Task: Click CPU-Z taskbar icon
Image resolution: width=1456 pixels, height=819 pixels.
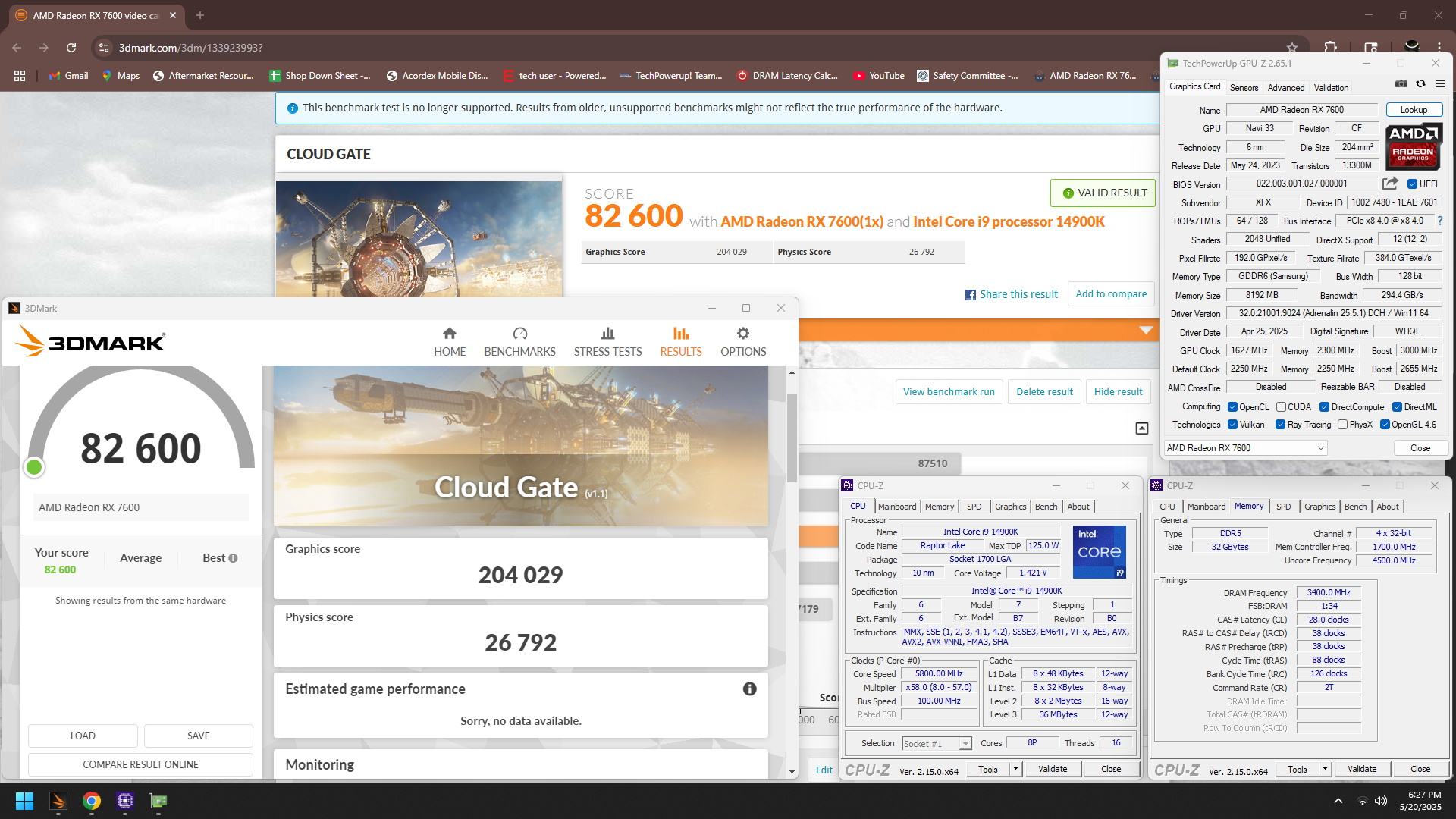Action: click(125, 801)
